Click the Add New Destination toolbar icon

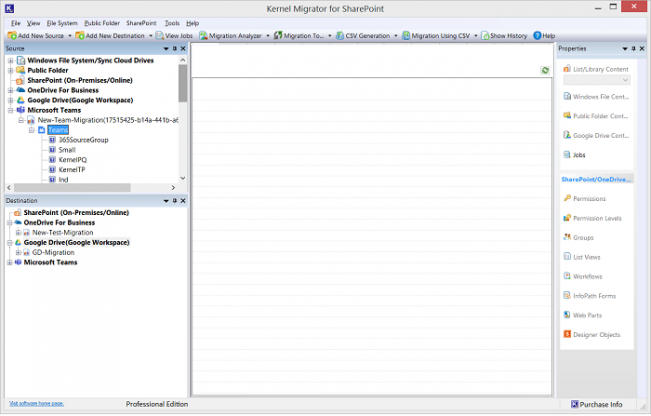79,36
